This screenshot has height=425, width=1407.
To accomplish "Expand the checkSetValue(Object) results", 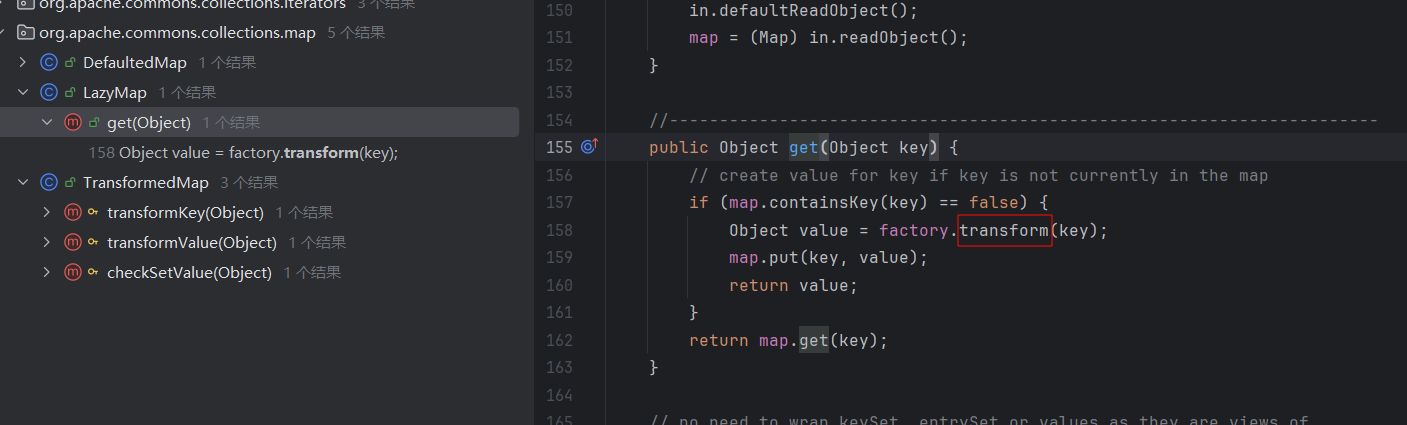I will coord(47,273).
